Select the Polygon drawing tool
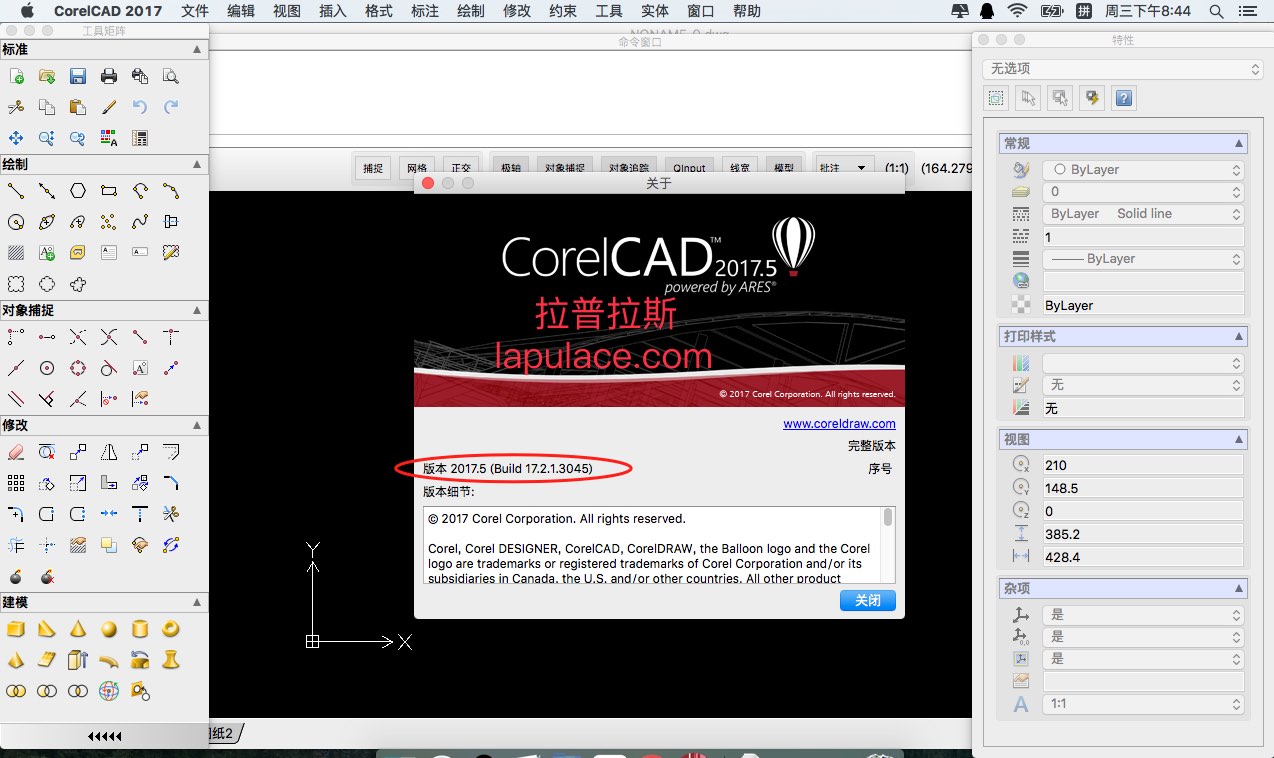 (x=78, y=191)
